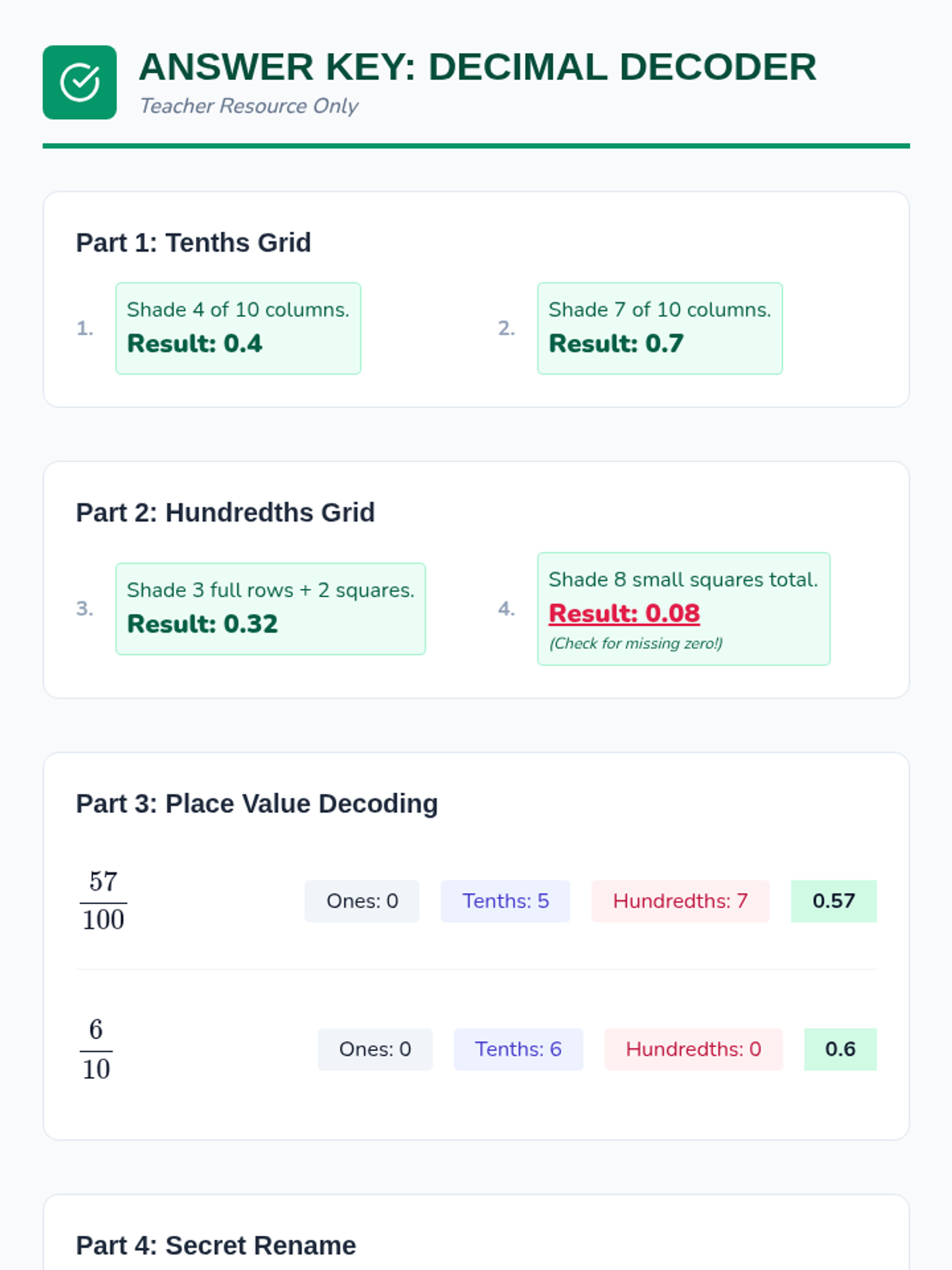Viewport: 952px width, 1270px height.
Task: Click the Part 4: Secret Rename heading
Action: 216,1245
